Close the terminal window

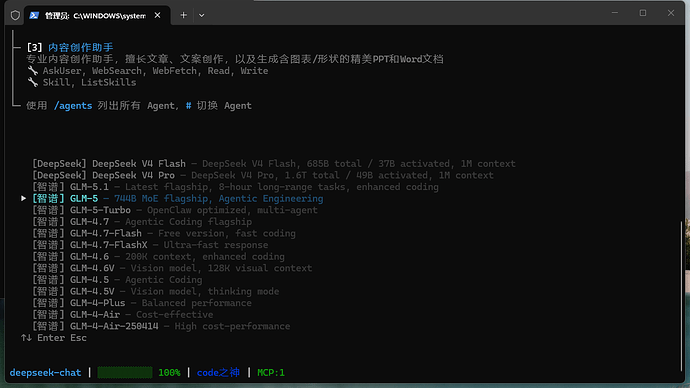pyautogui.click(x=671, y=13)
